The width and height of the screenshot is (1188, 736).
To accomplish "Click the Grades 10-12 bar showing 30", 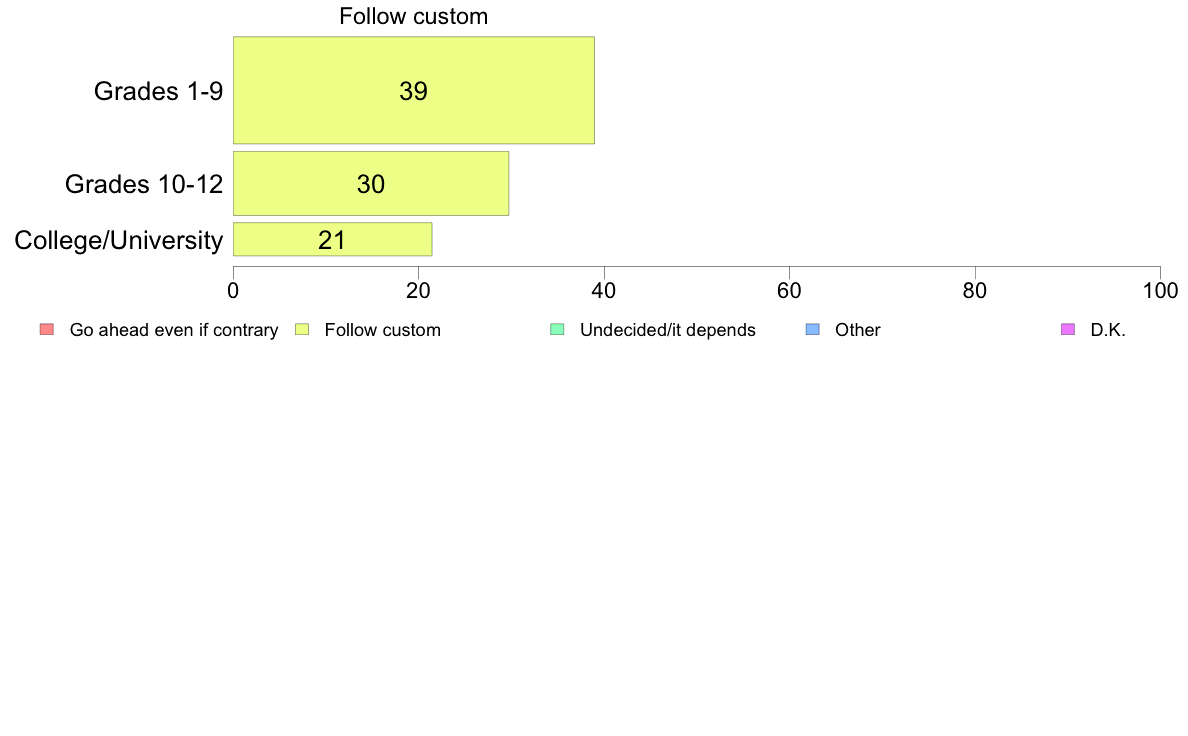I will pyautogui.click(x=371, y=184).
